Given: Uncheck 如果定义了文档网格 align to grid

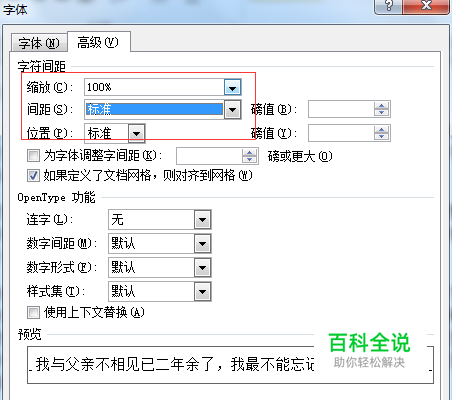Looking at the screenshot, I should click(33, 175).
